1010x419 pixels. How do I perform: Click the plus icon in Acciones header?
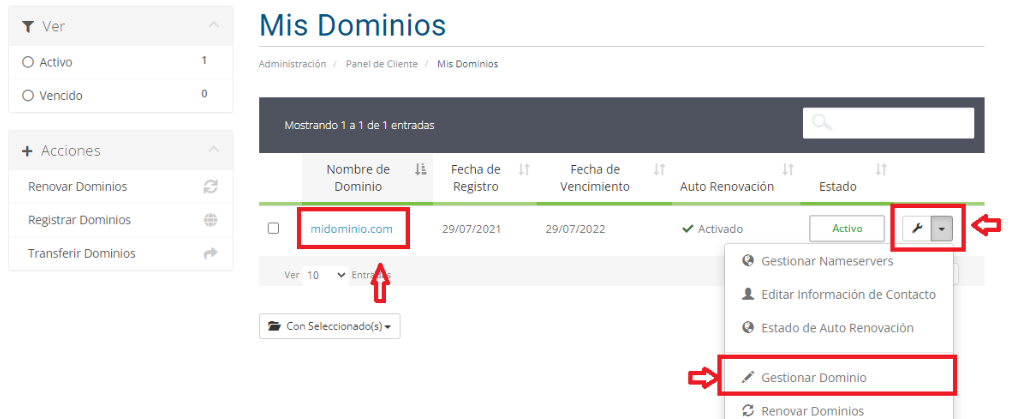pyautogui.click(x=27, y=151)
